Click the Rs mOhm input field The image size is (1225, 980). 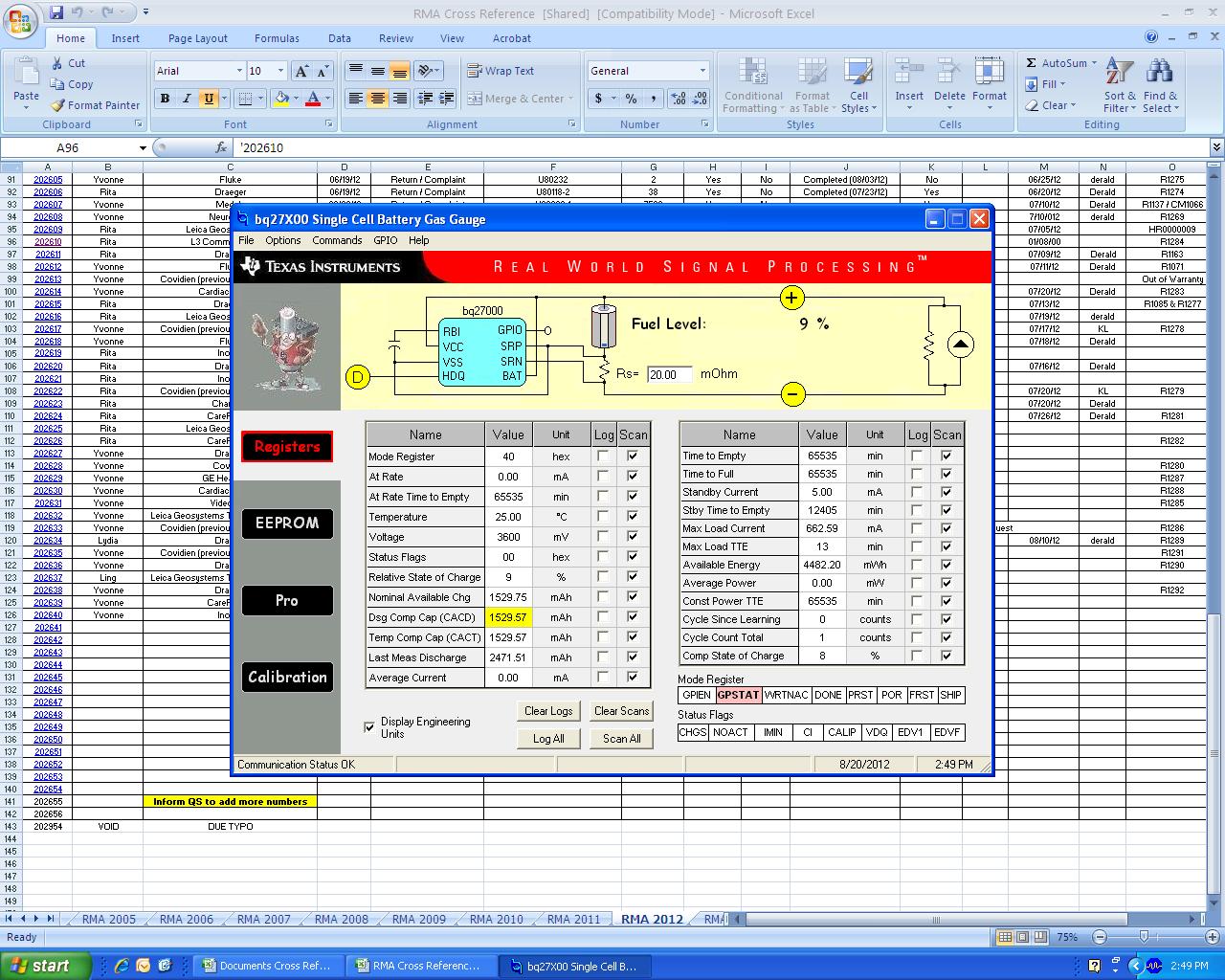670,375
